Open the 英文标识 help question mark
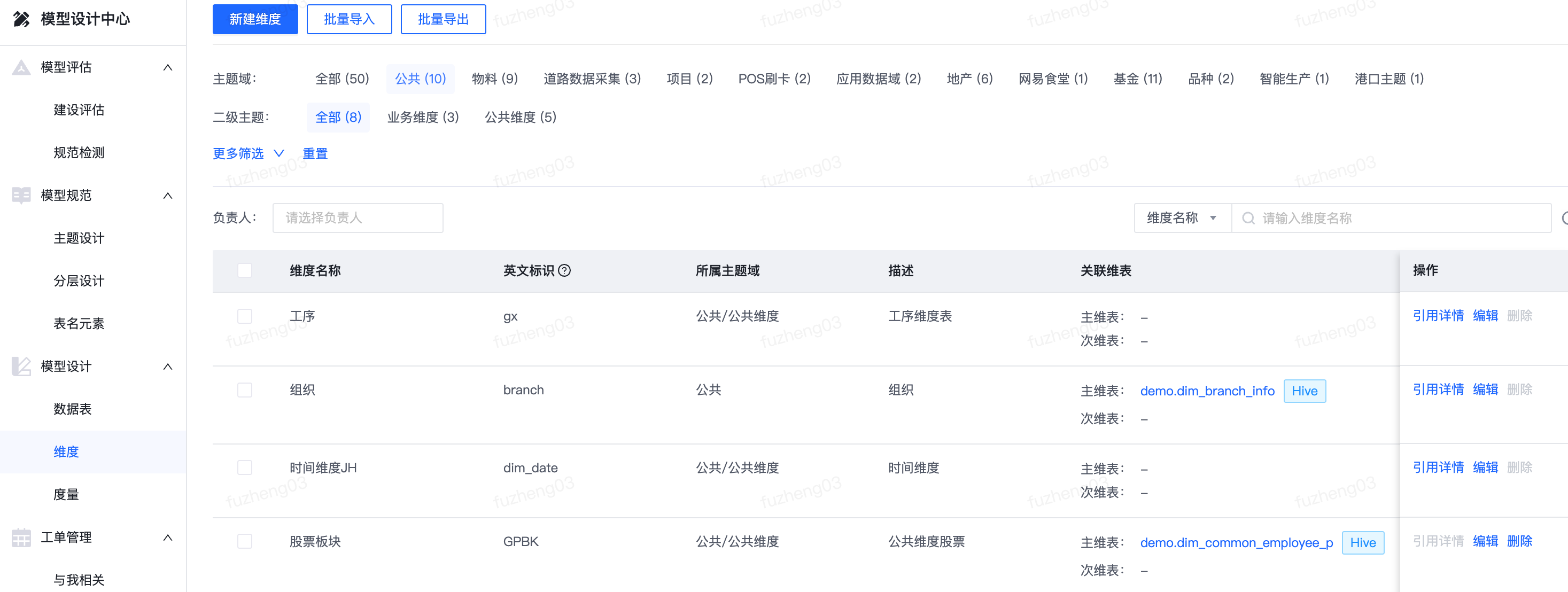 566,271
